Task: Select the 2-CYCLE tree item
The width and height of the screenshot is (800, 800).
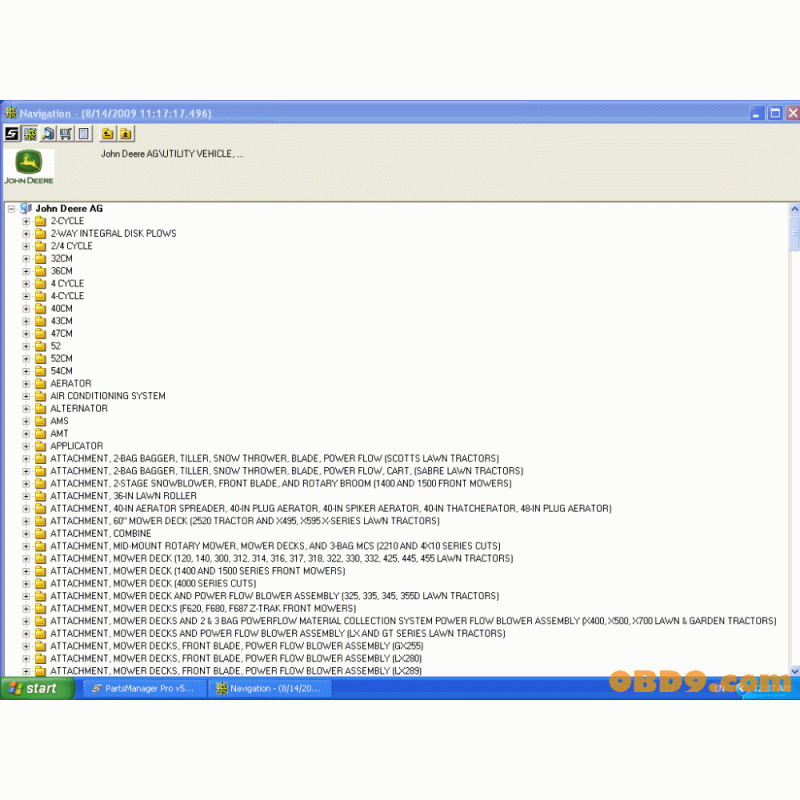Action: click(x=67, y=221)
